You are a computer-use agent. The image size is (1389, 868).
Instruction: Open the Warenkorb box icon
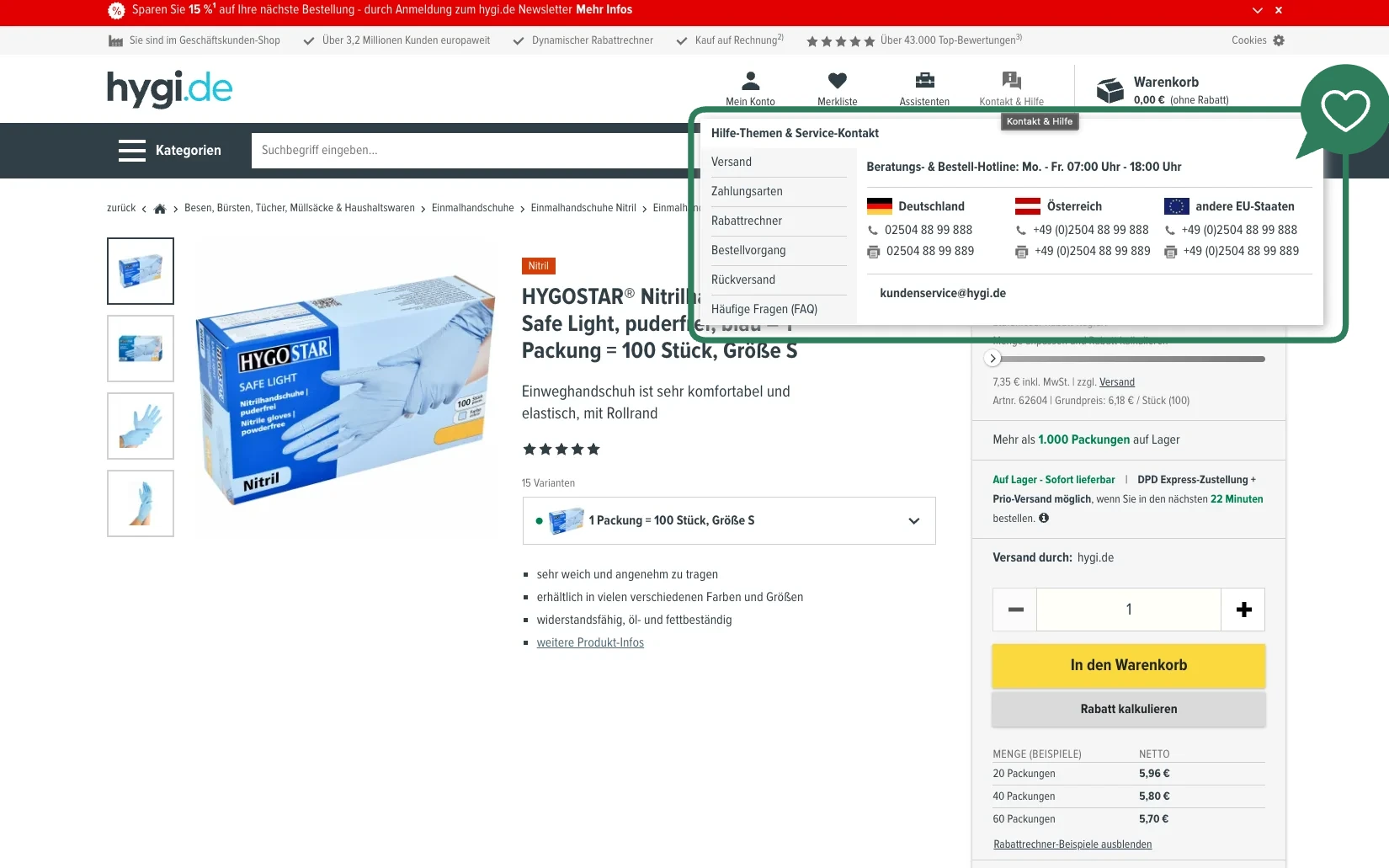click(1110, 90)
